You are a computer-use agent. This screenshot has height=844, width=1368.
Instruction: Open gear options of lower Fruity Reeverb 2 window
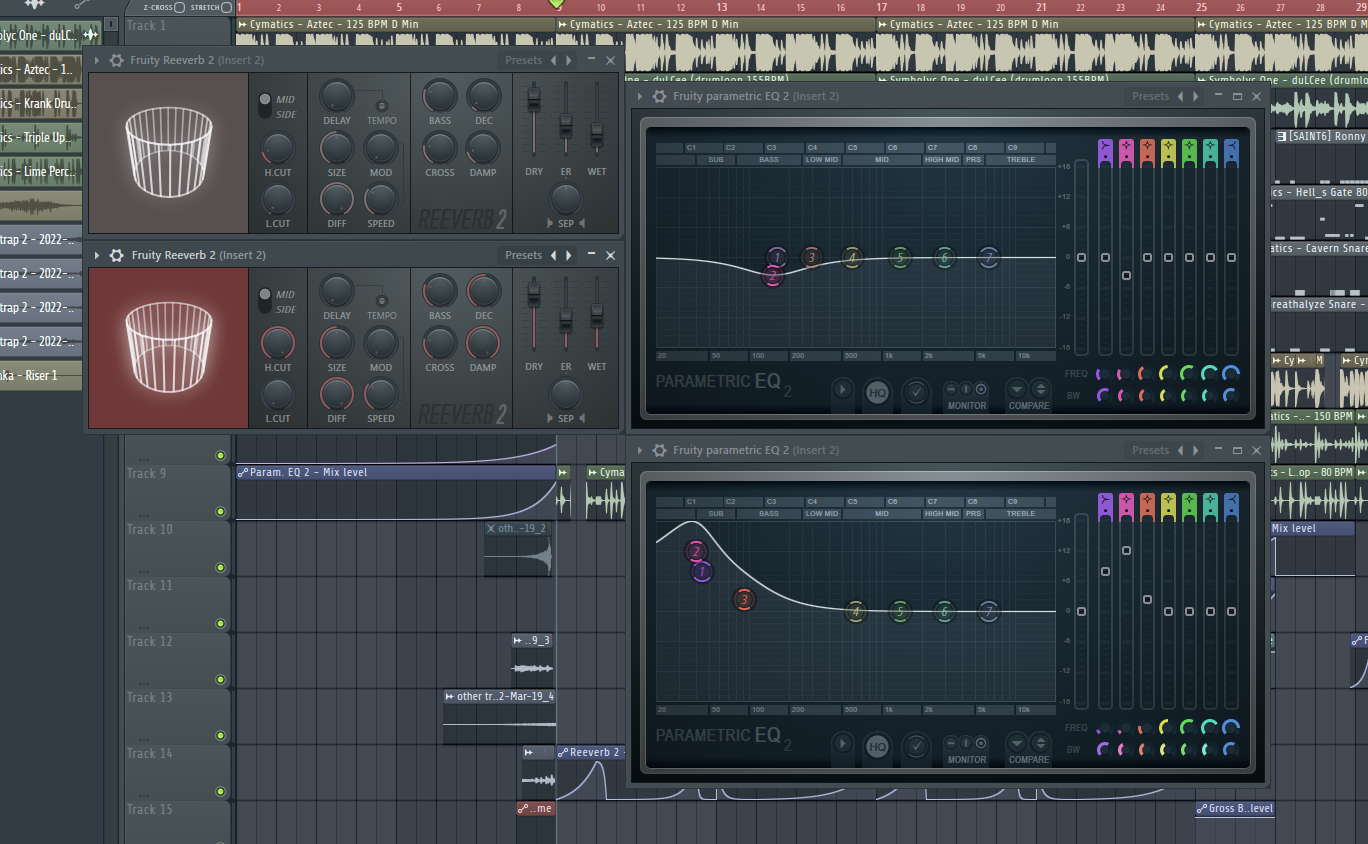(116, 256)
